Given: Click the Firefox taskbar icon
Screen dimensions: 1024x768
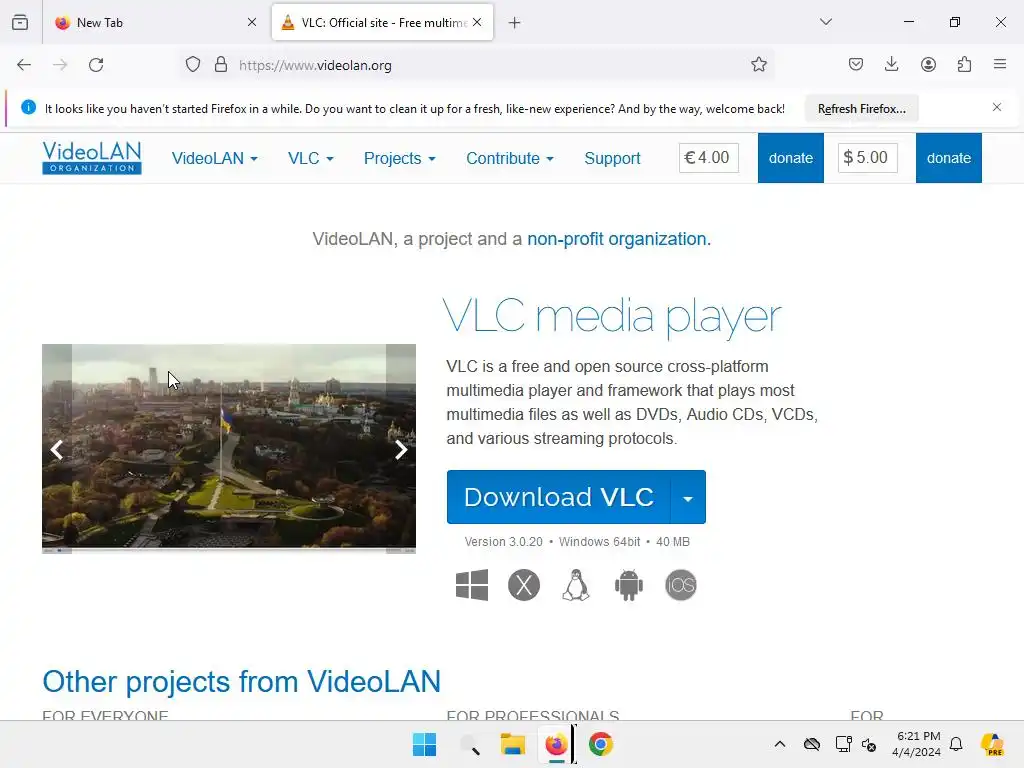Looking at the screenshot, I should click(x=556, y=744).
